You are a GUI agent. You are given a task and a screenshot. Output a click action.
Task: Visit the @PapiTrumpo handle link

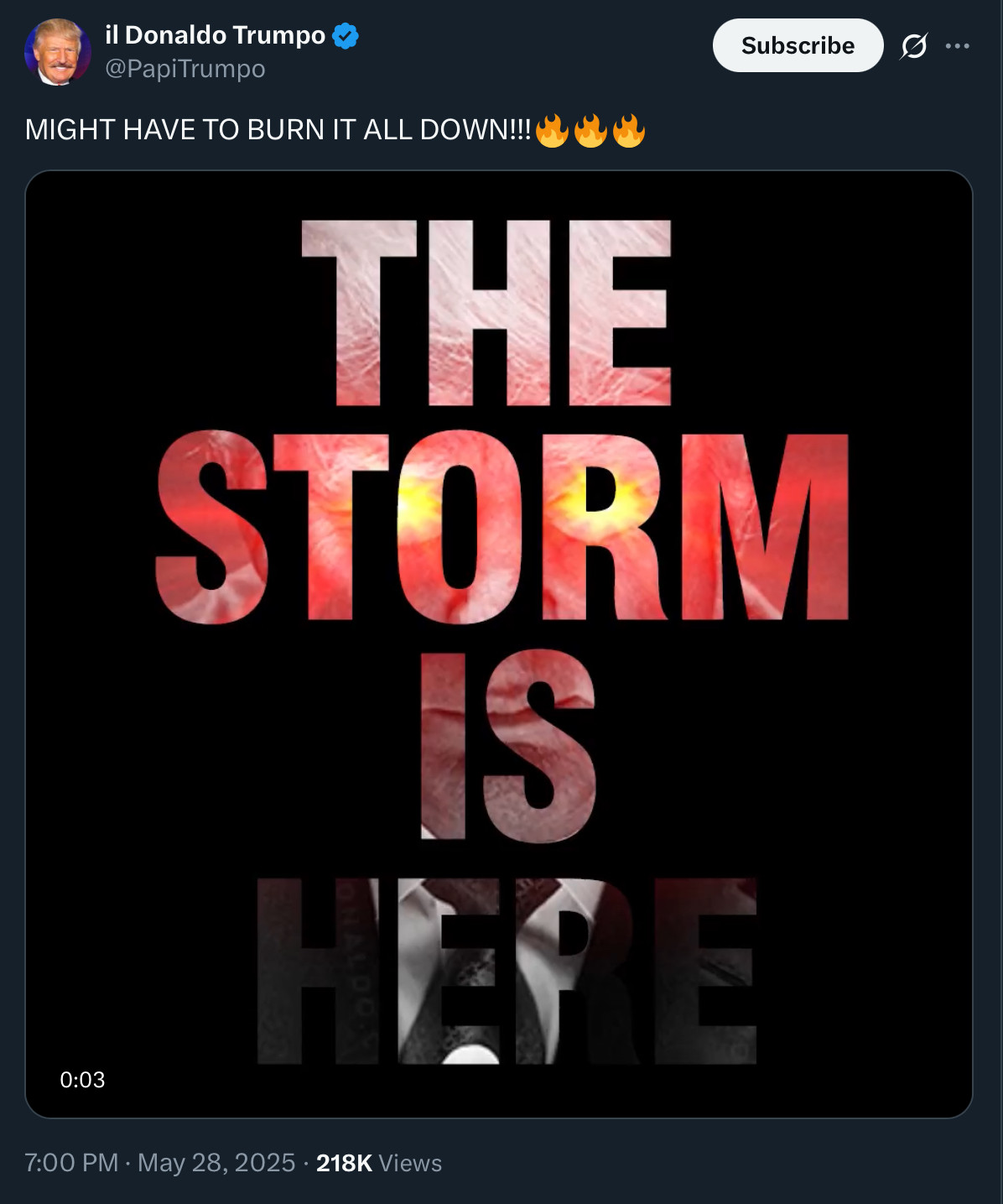coord(185,69)
